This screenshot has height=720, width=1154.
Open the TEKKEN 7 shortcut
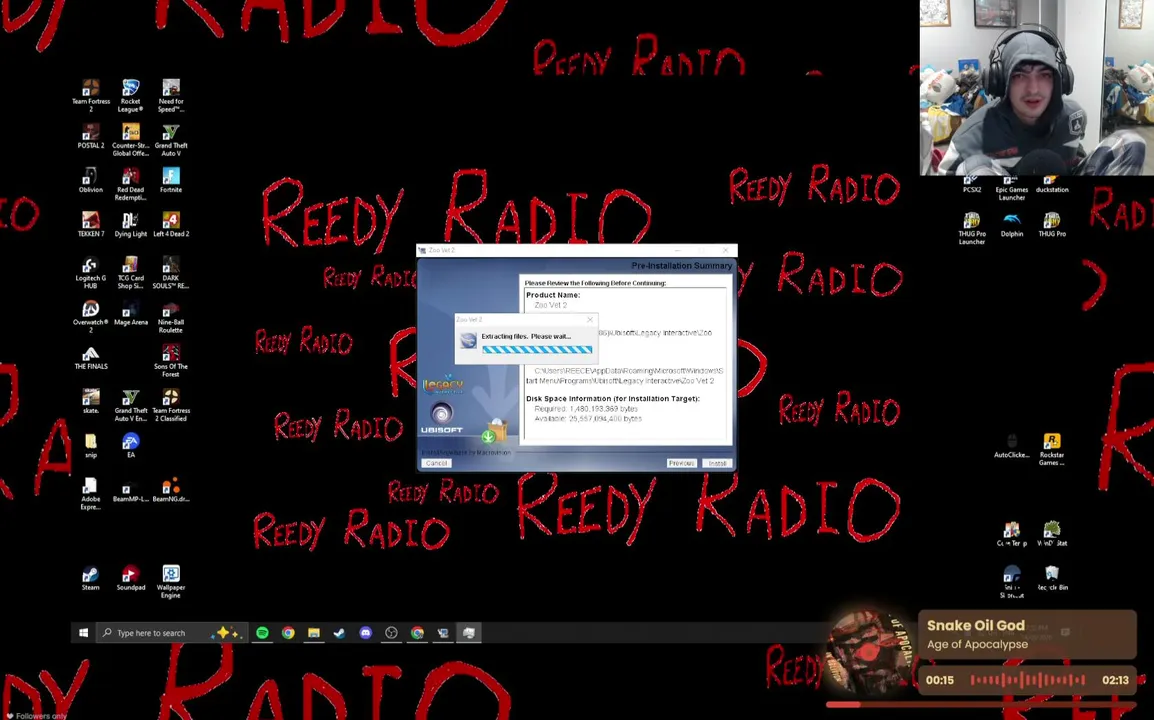pyautogui.click(x=91, y=225)
